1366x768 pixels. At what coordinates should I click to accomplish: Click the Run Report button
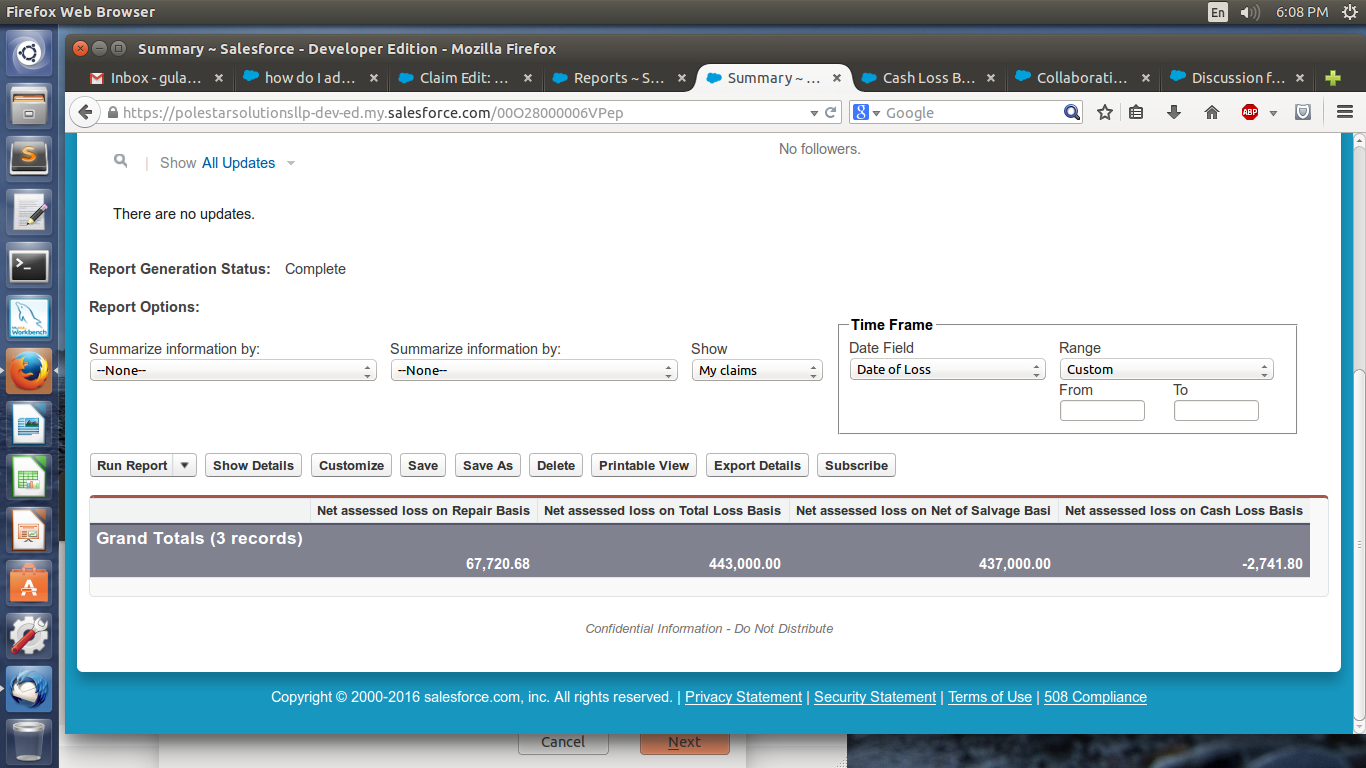pos(132,466)
